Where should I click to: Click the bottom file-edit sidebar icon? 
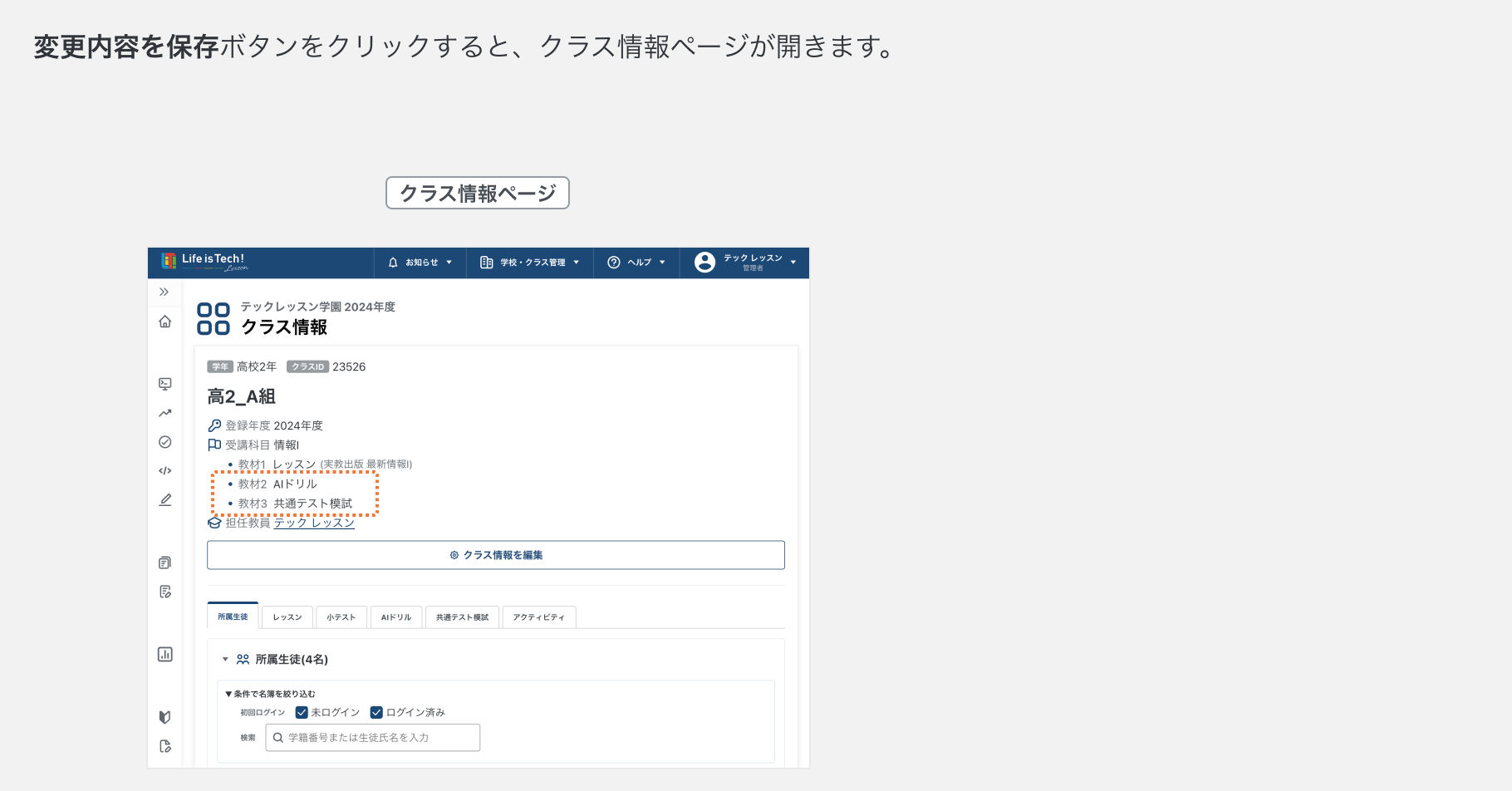165,746
